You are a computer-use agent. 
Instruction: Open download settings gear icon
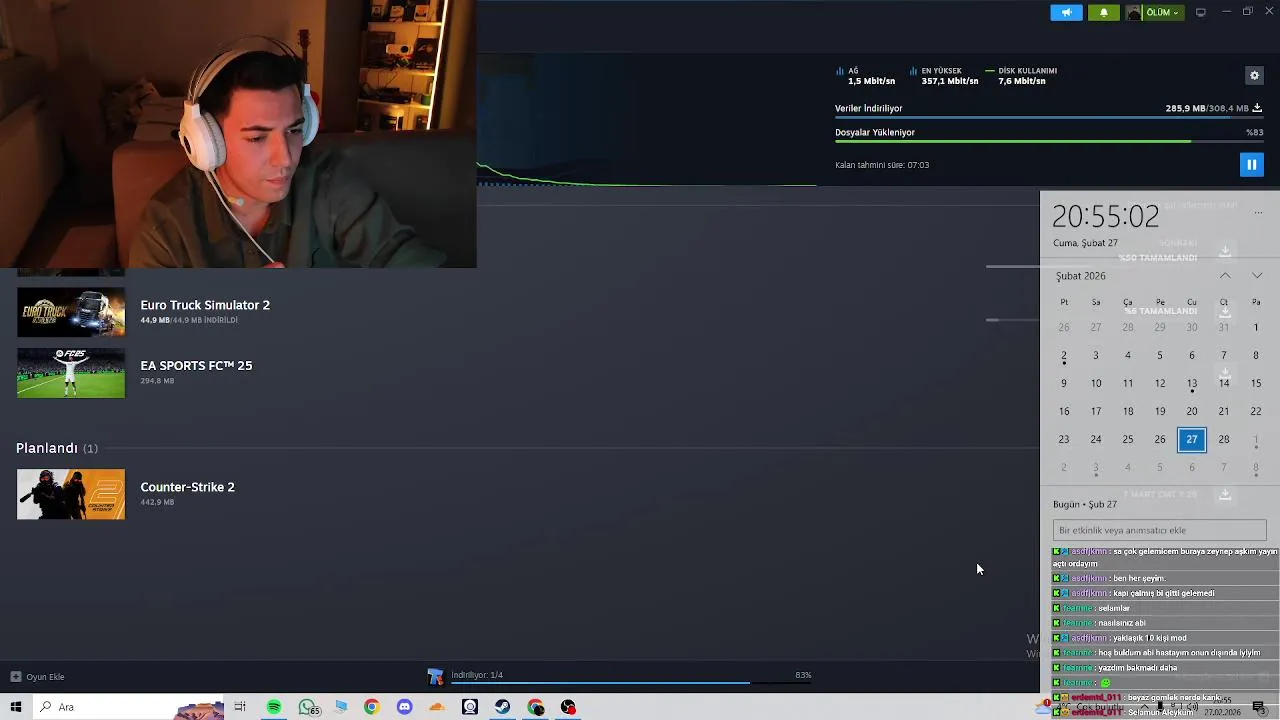(x=1254, y=75)
